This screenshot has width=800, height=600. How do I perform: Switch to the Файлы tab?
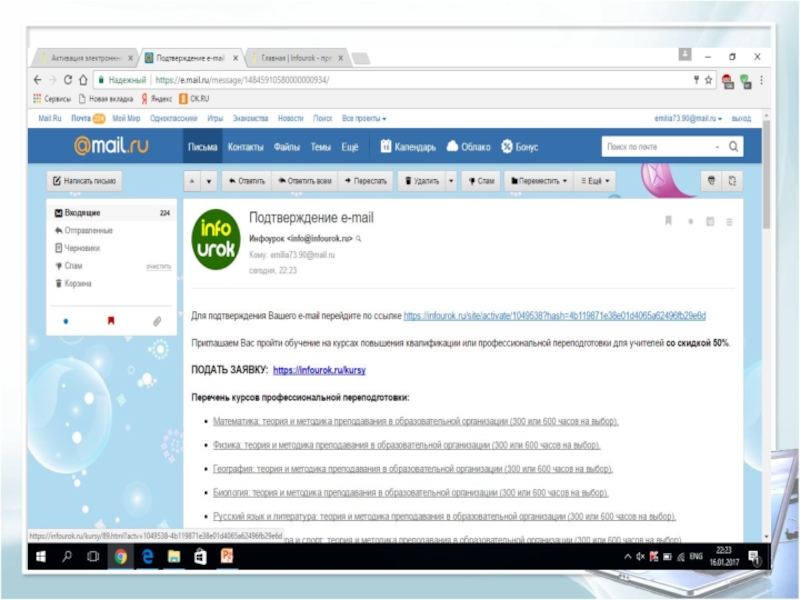(287, 147)
